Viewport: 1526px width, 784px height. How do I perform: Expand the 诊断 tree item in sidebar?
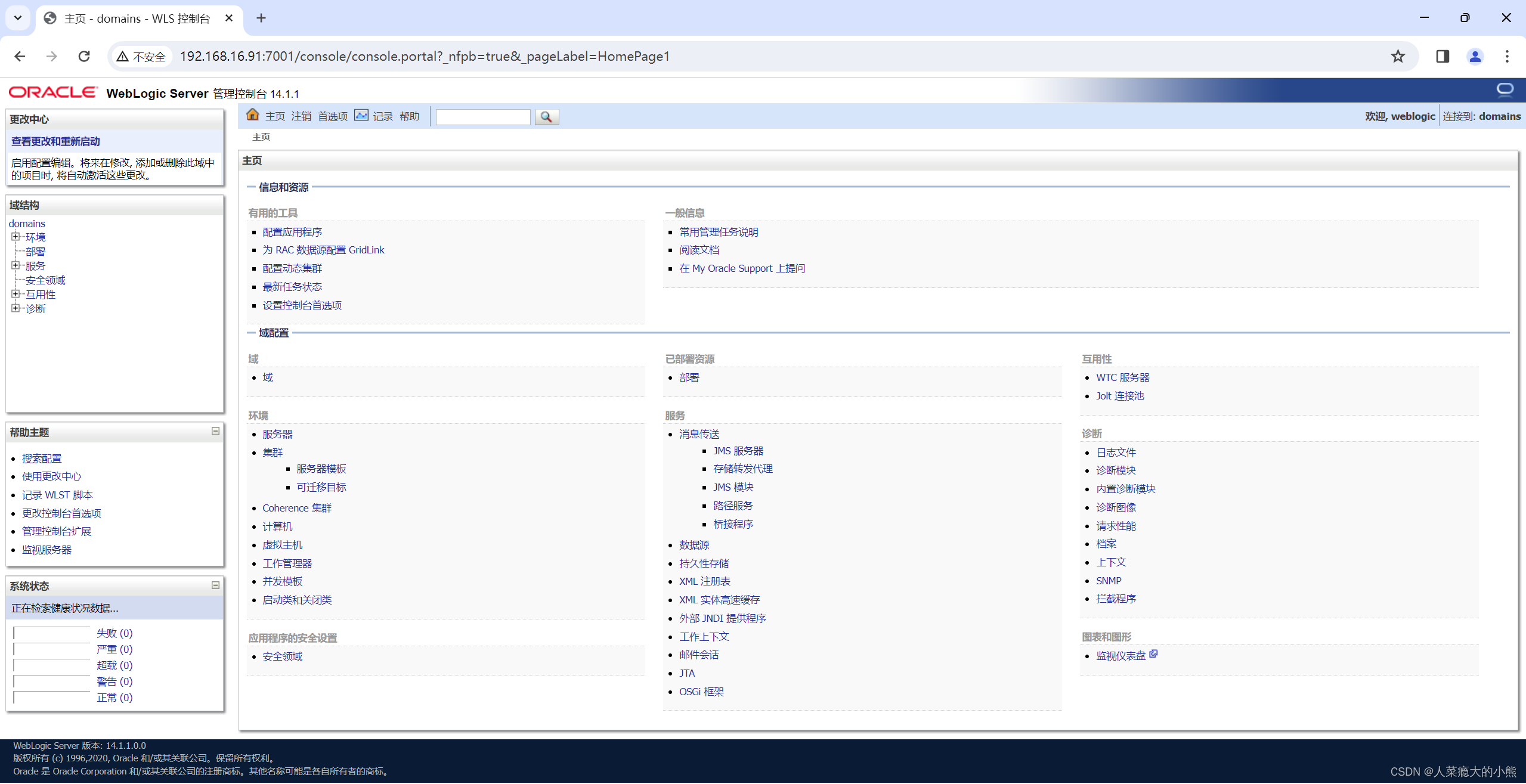coord(14,308)
